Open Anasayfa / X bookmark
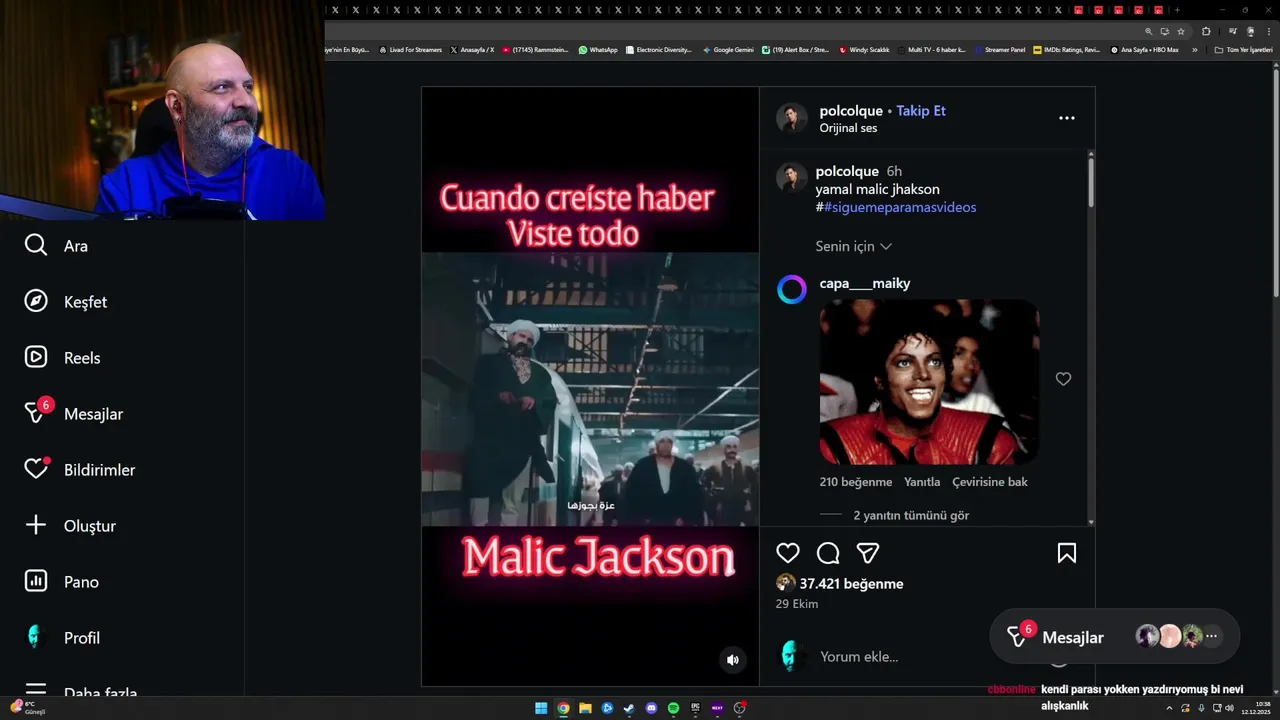This screenshot has width=1280, height=720. [x=472, y=50]
